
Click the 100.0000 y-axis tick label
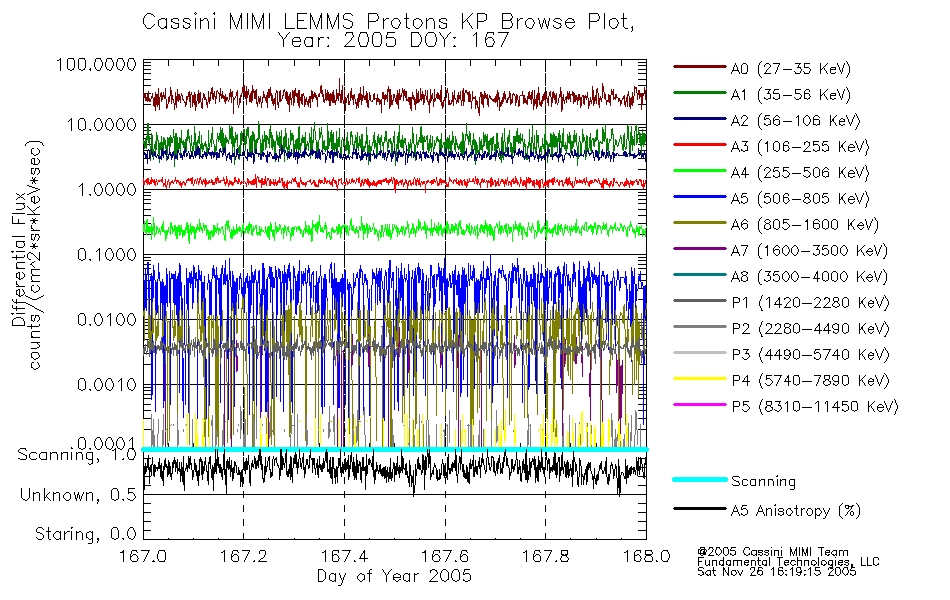(96, 64)
